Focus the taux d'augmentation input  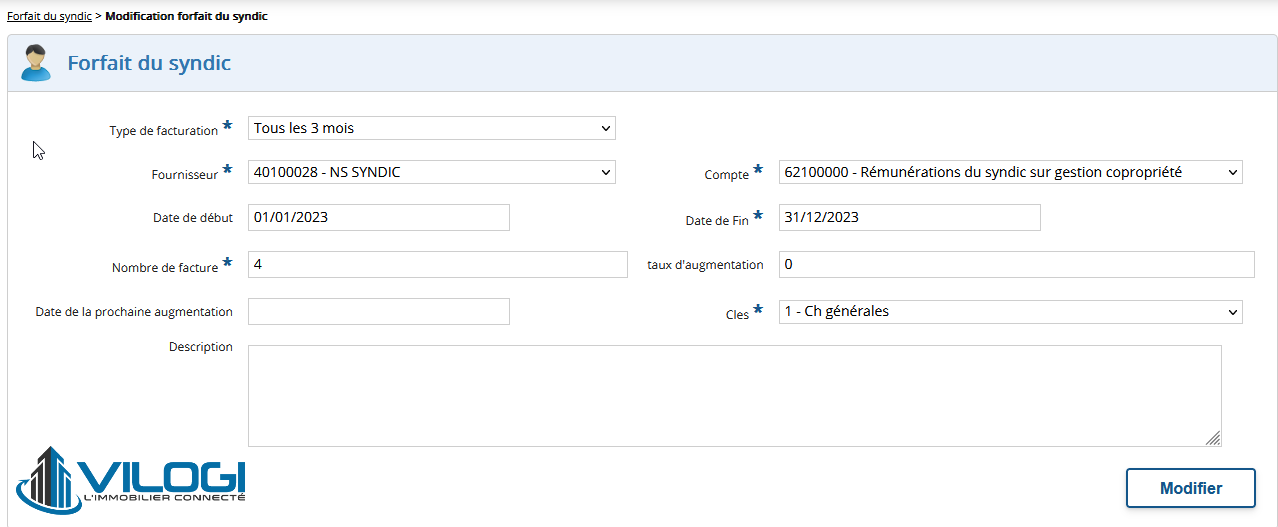click(x=1017, y=264)
